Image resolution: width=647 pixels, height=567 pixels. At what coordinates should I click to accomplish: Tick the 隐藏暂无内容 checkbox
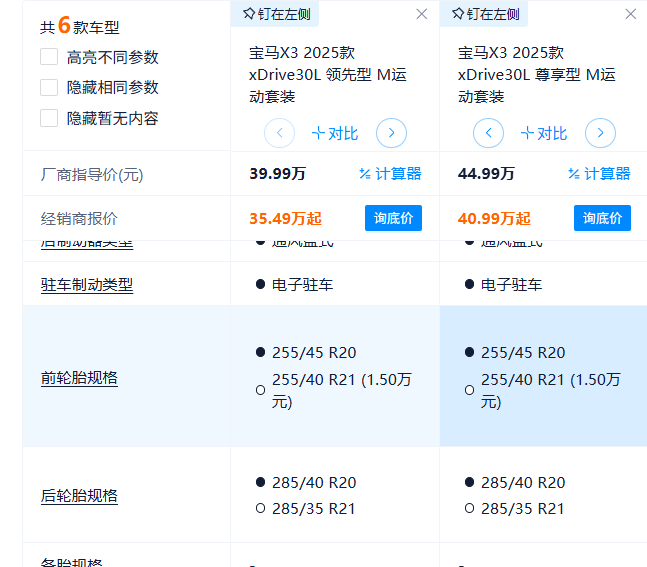[x=49, y=118]
